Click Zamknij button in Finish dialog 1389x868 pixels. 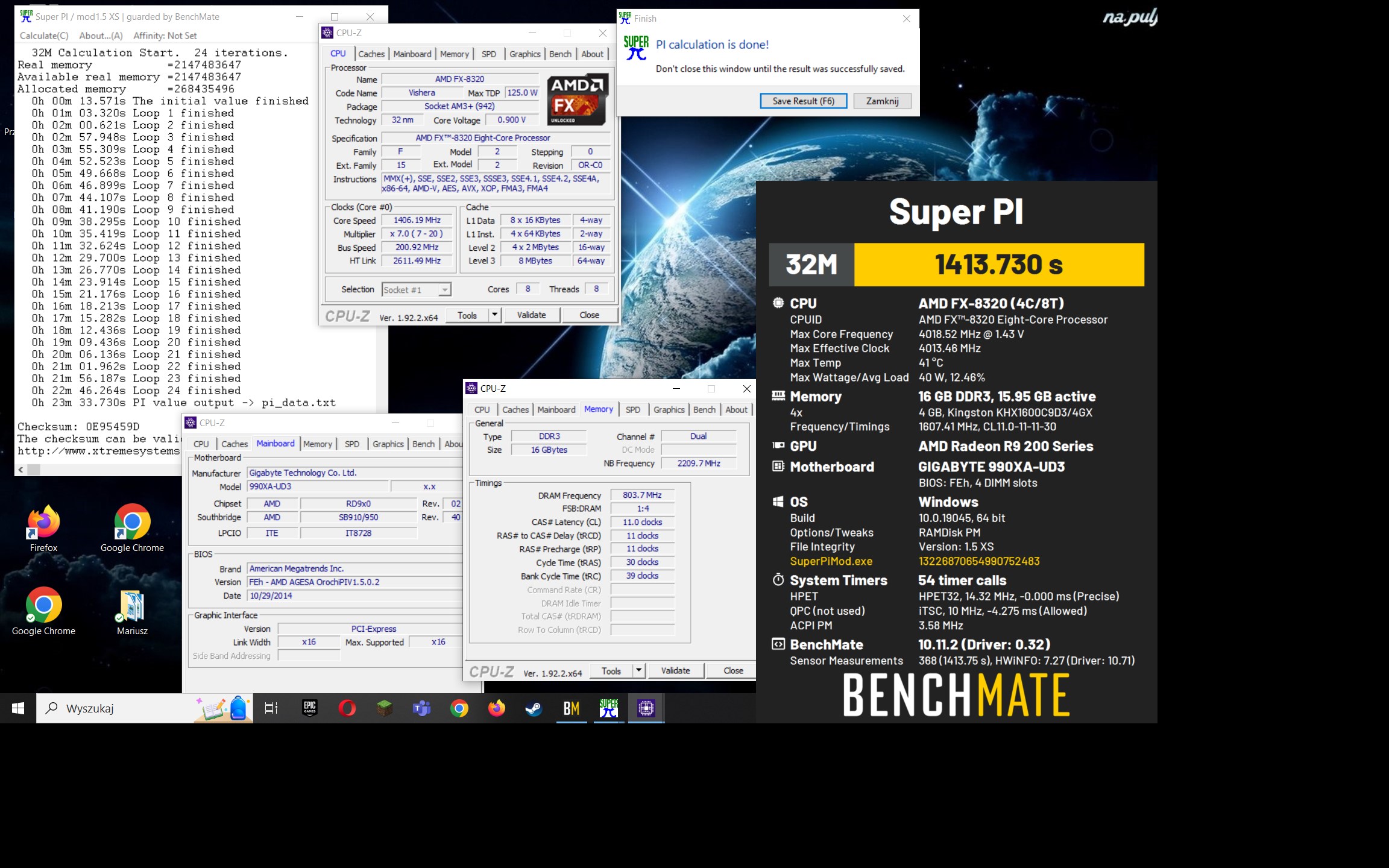click(883, 101)
